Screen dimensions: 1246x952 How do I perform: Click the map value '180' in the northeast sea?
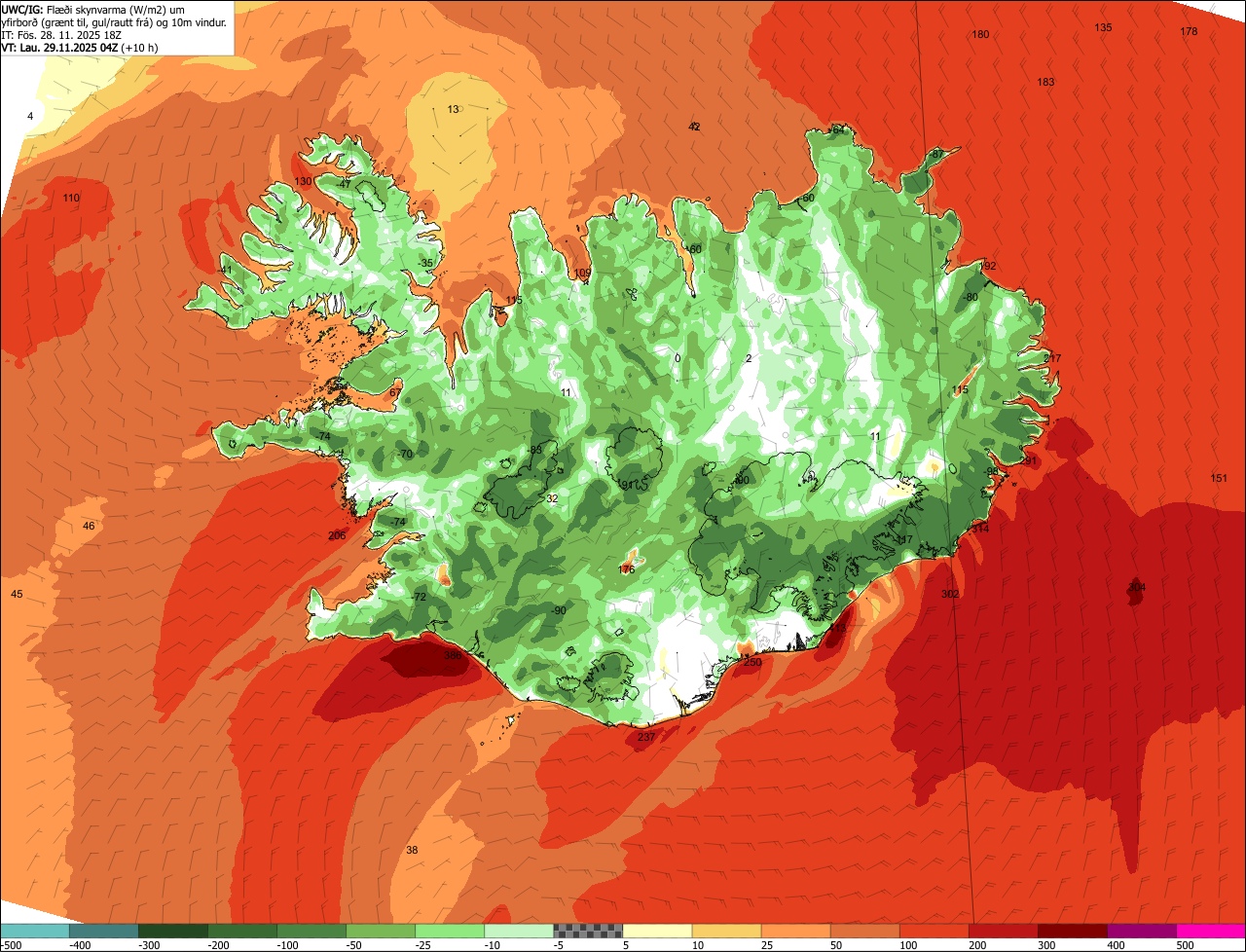click(980, 34)
